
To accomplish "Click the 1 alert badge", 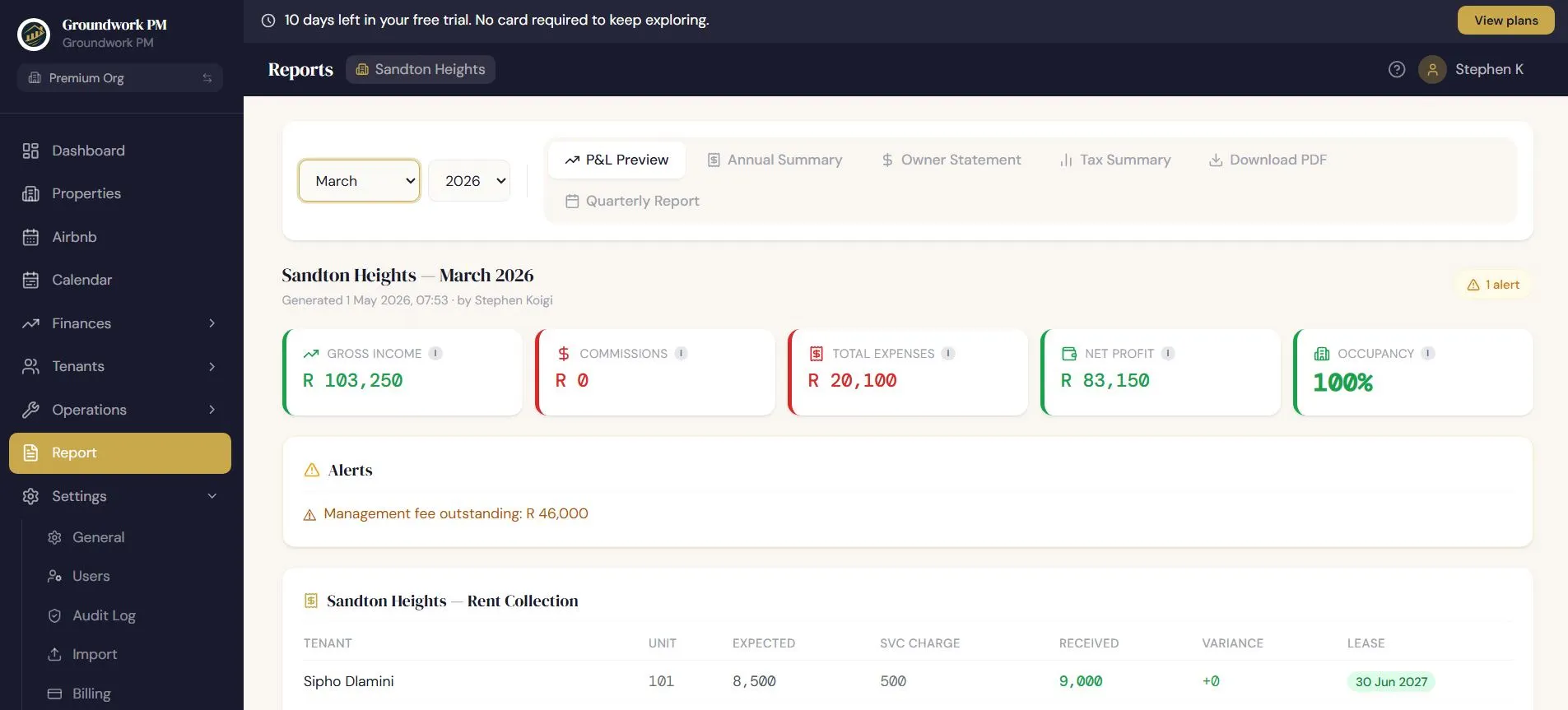I will tap(1493, 285).
